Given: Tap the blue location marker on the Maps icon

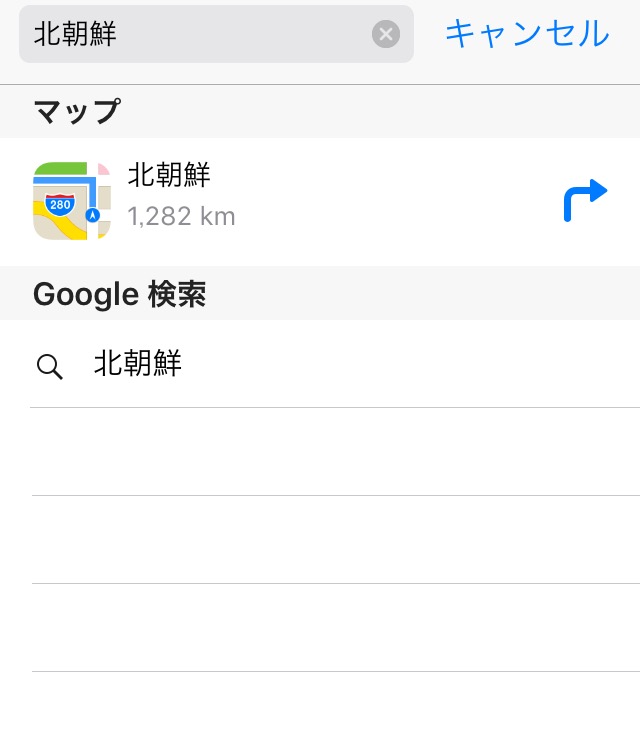Looking at the screenshot, I should (x=93, y=215).
